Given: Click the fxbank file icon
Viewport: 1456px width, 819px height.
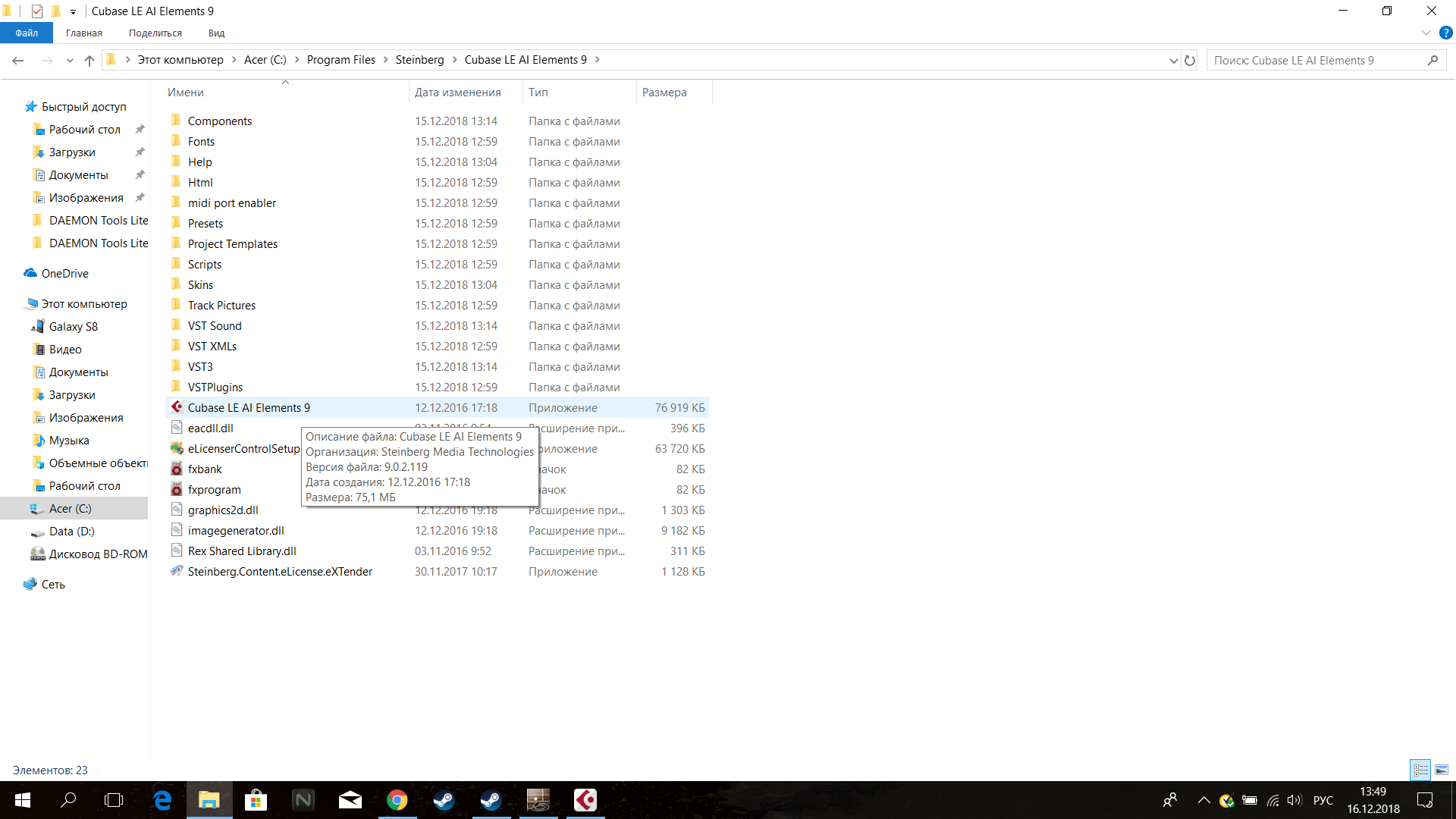Looking at the screenshot, I should coord(177,469).
